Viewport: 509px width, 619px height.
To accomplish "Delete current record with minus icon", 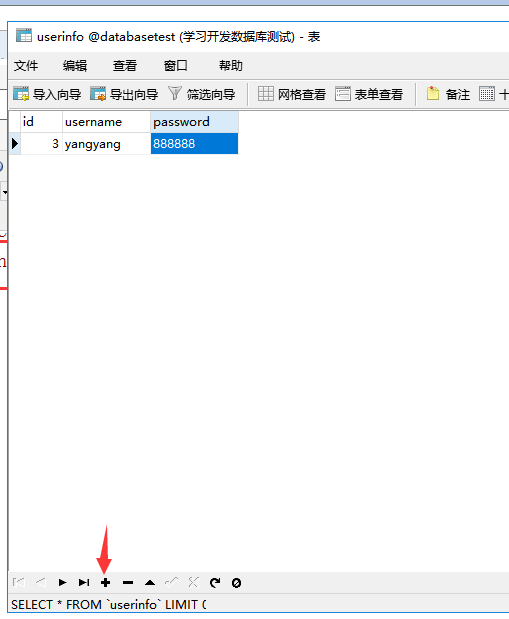I will 128,582.
